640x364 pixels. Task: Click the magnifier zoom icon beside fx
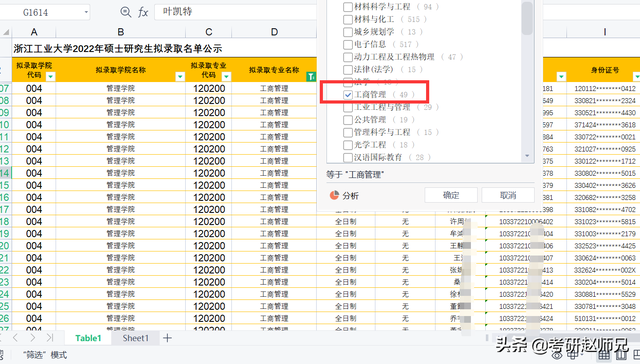click(x=126, y=12)
